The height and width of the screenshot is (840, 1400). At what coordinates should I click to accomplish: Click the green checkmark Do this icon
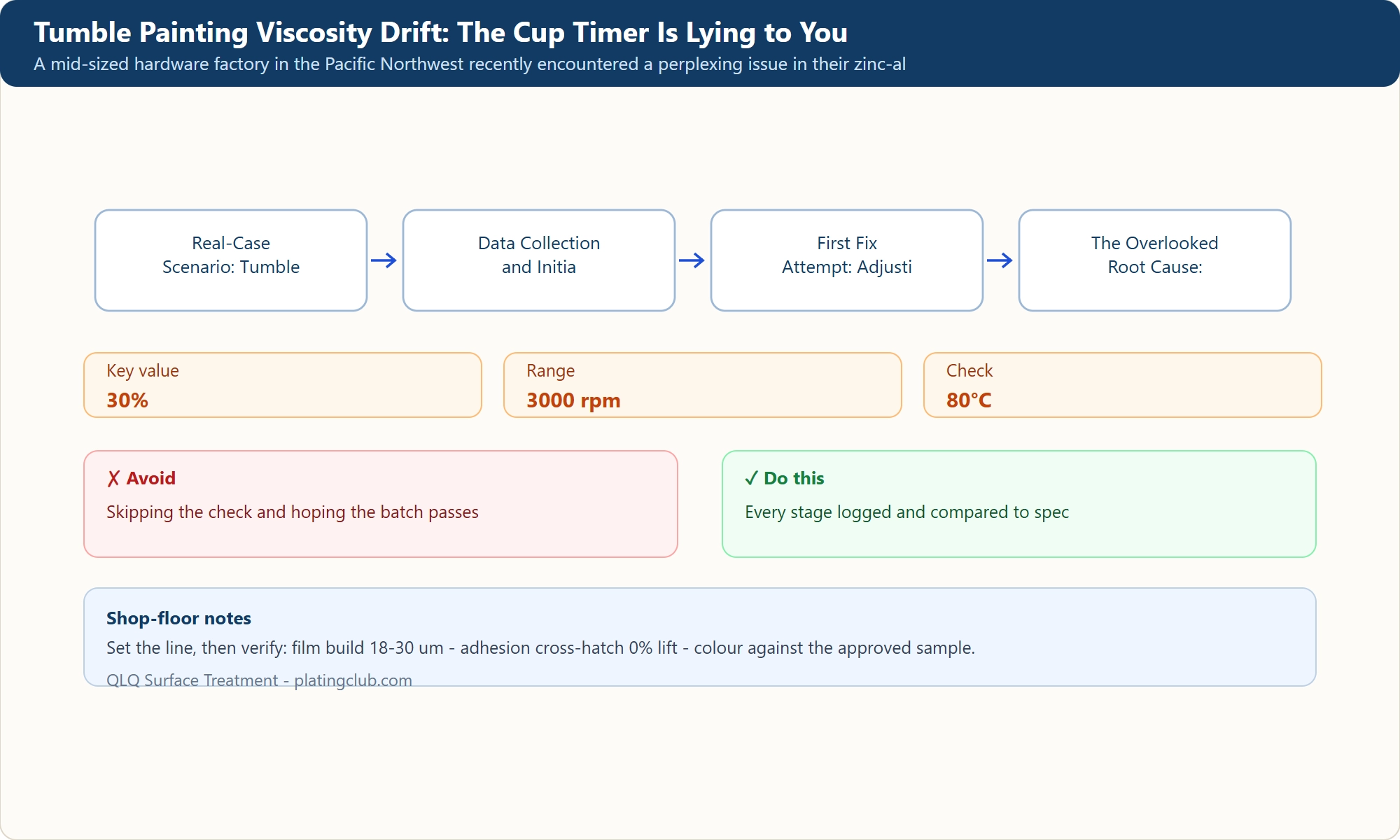pos(751,479)
